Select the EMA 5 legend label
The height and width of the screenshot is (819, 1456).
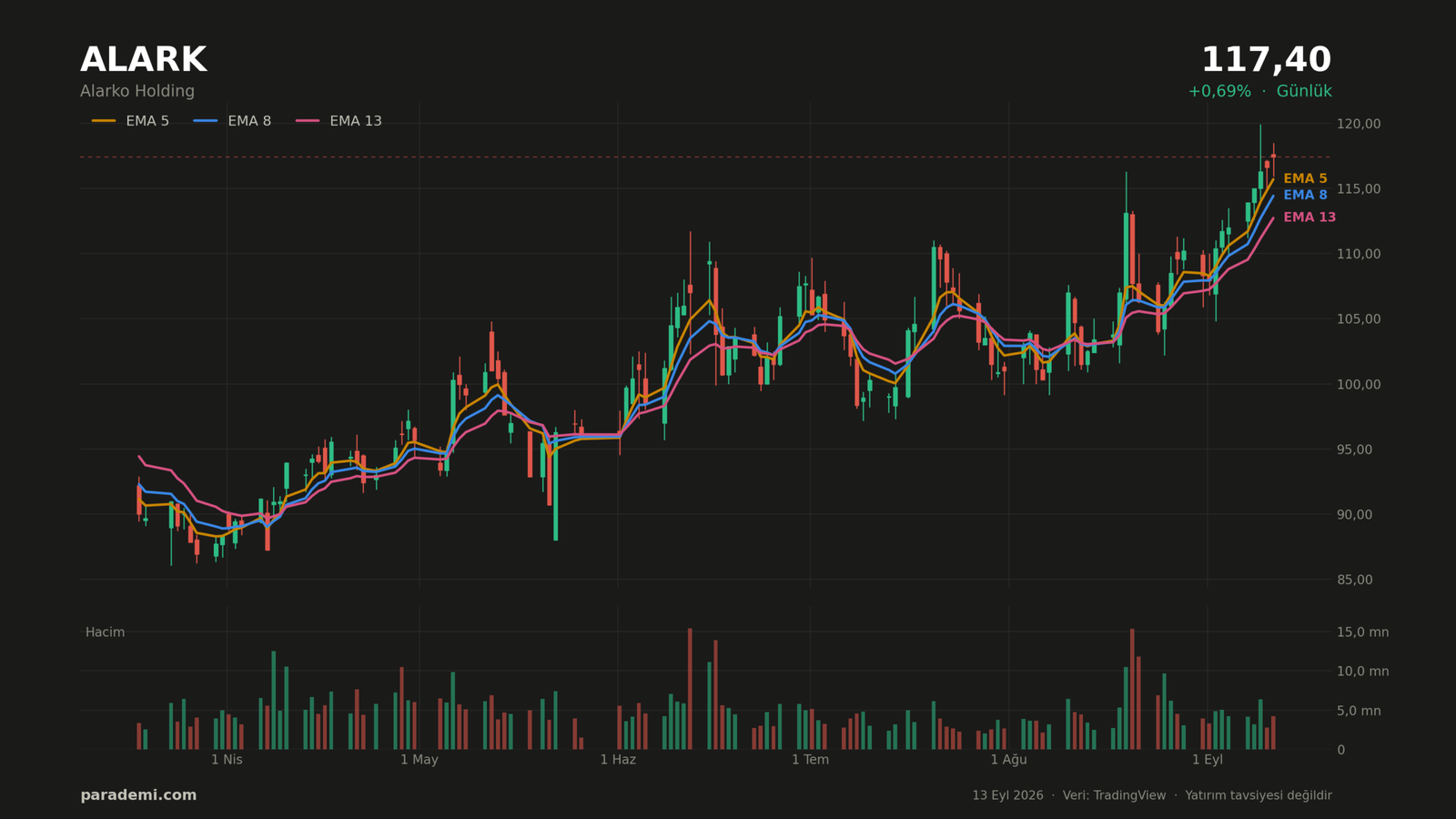[147, 121]
